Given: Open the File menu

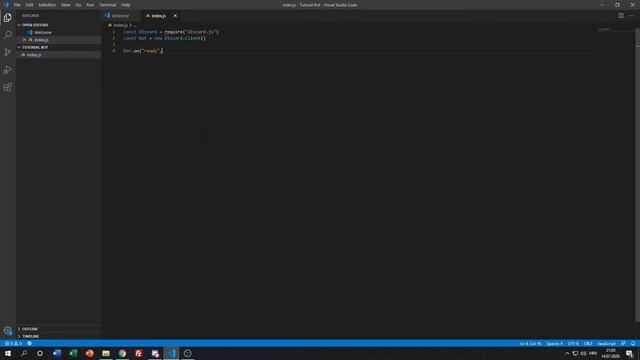Looking at the screenshot, I should [x=17, y=5].
